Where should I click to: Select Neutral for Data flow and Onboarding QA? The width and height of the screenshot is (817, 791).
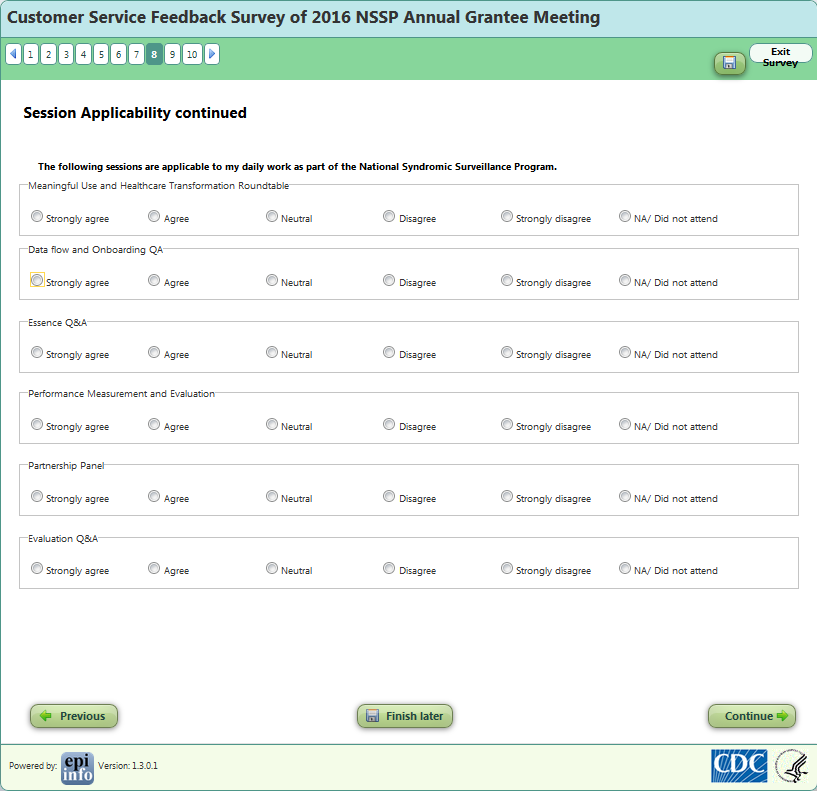pyautogui.click(x=272, y=280)
